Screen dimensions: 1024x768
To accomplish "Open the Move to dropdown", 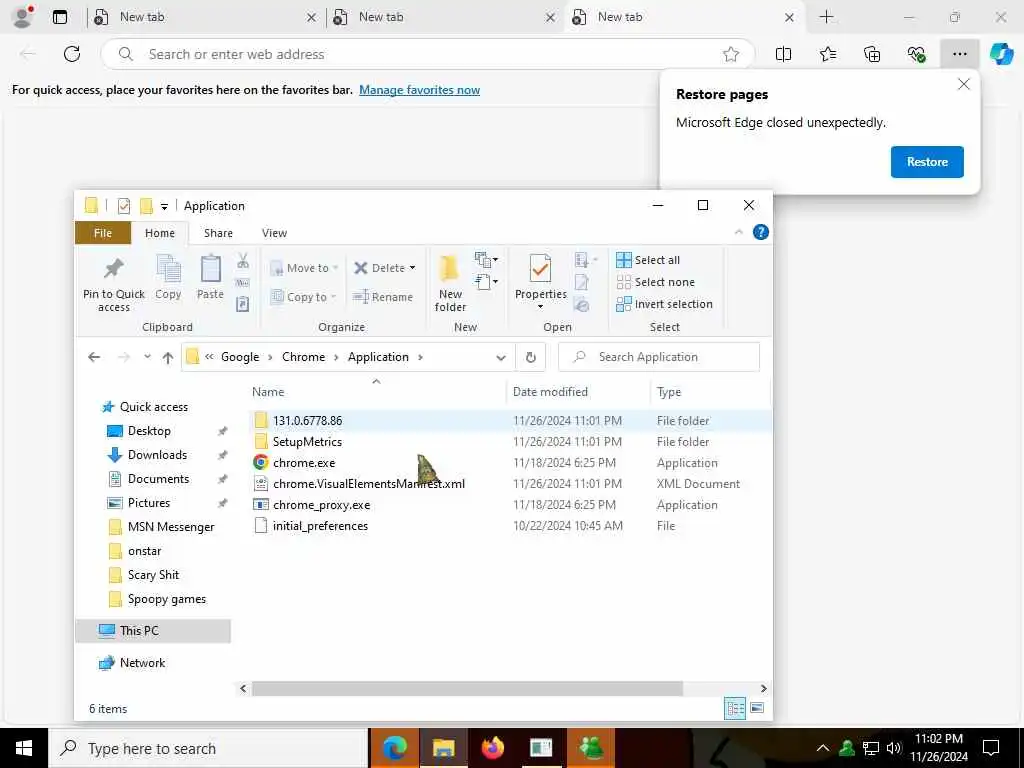I will (x=304, y=268).
